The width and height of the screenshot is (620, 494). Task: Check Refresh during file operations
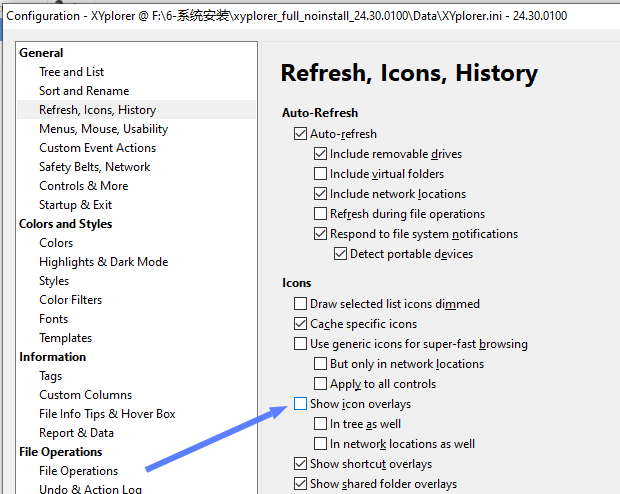point(321,214)
